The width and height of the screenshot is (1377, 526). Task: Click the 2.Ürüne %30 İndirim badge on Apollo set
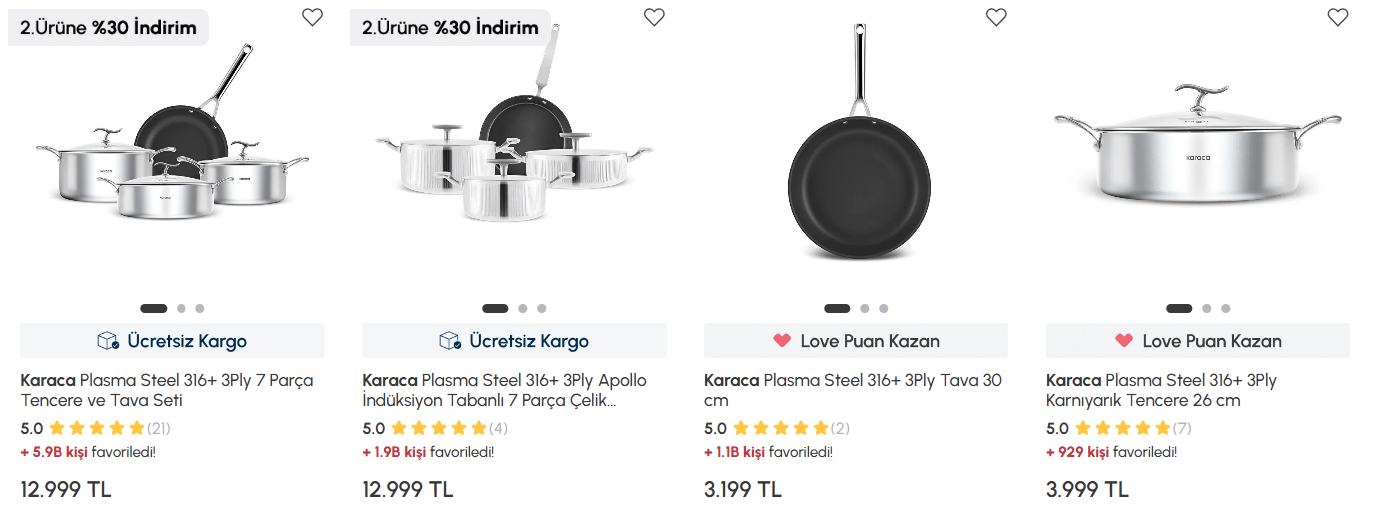pos(450,28)
